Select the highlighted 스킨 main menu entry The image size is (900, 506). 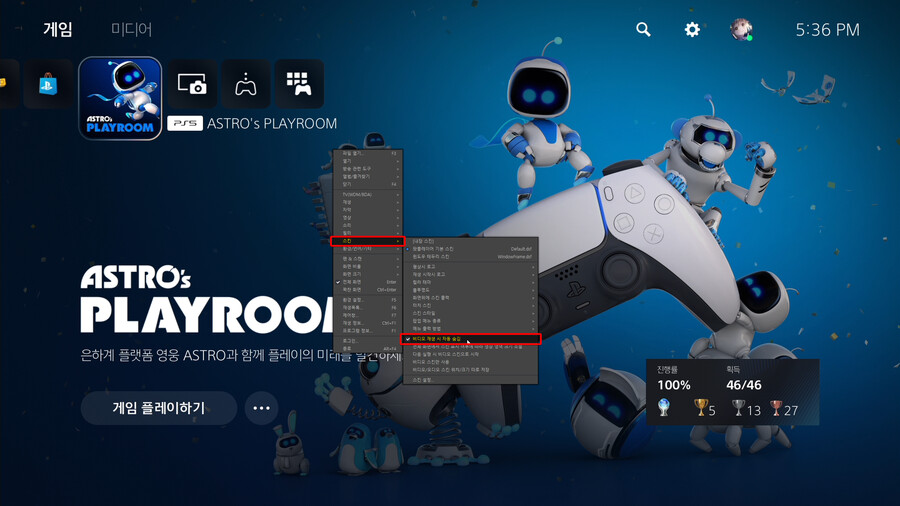(x=367, y=241)
